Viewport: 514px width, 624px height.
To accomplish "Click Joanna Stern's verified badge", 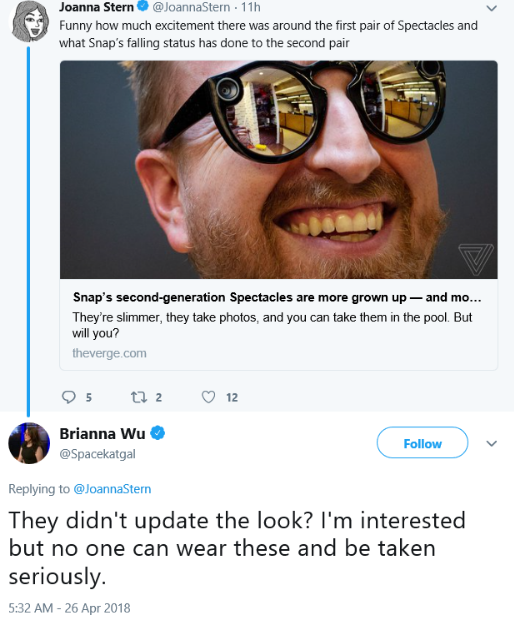I will [x=143, y=6].
